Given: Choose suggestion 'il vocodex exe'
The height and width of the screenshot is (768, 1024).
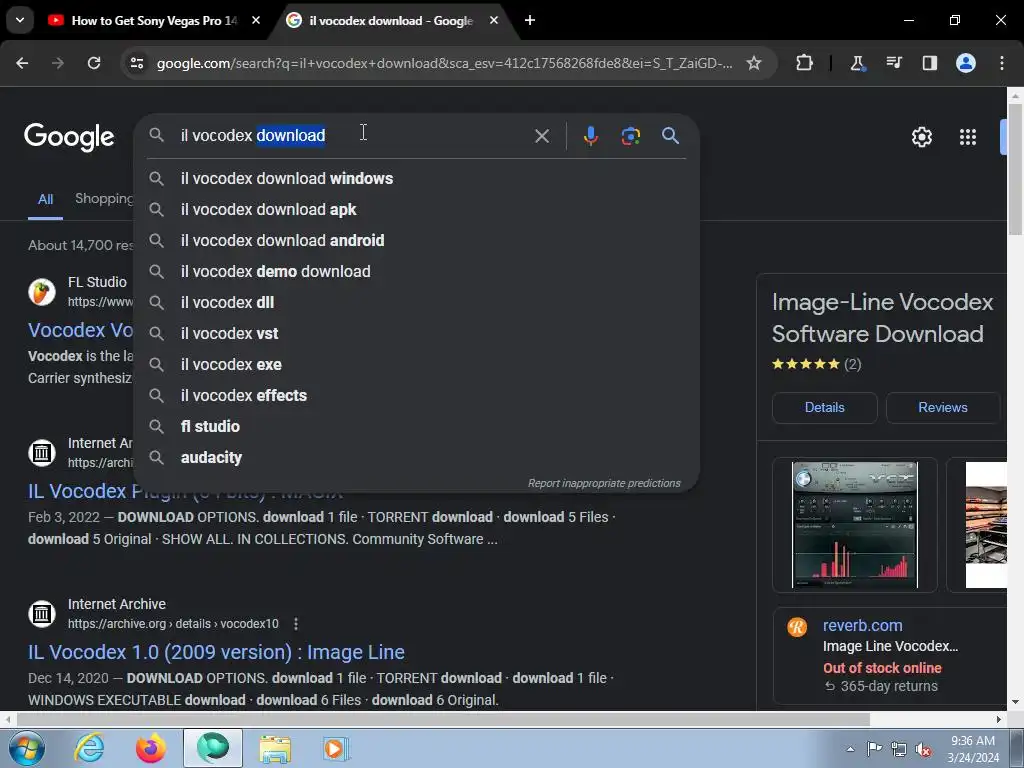Looking at the screenshot, I should pos(416,364).
